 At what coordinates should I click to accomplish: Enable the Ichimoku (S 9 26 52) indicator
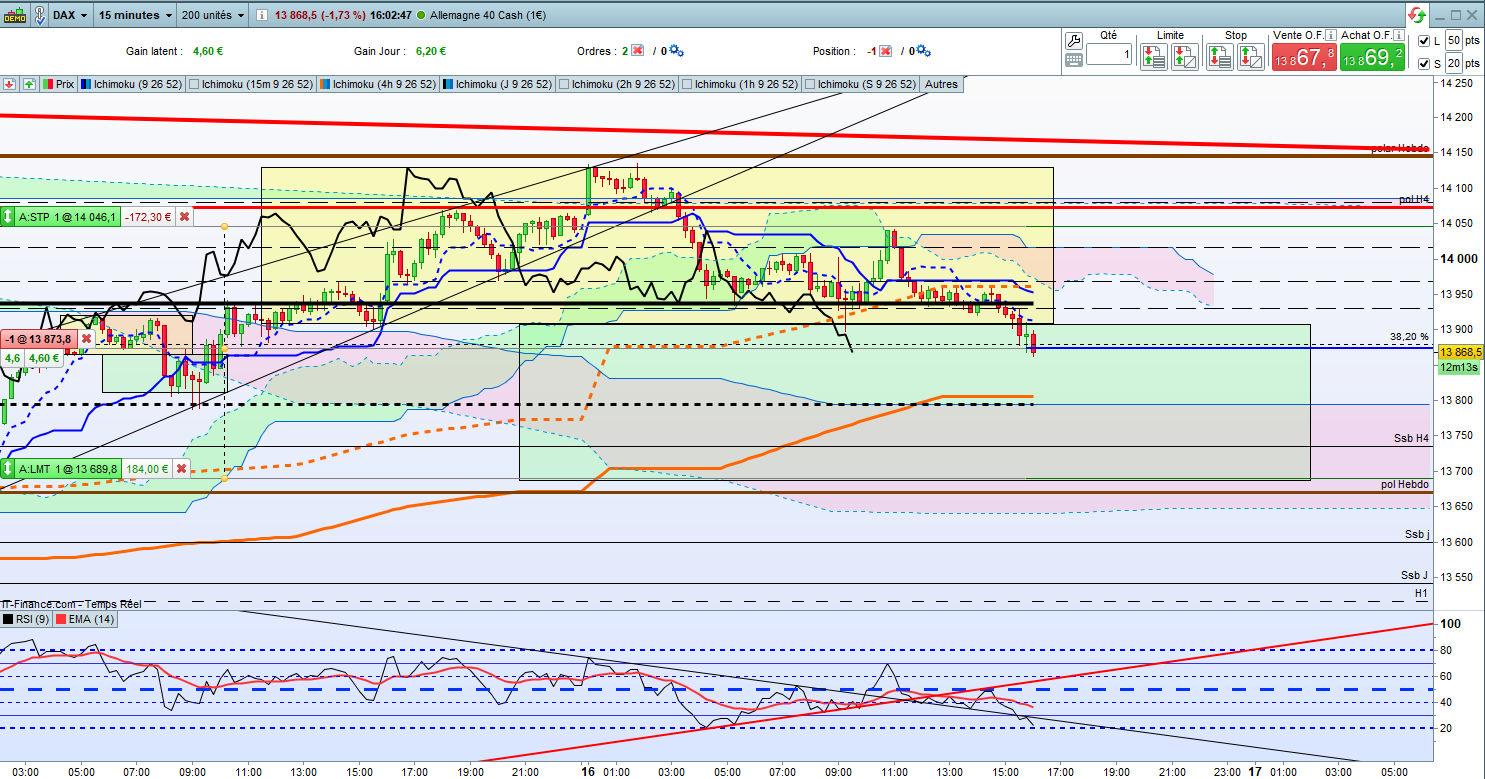pos(809,85)
